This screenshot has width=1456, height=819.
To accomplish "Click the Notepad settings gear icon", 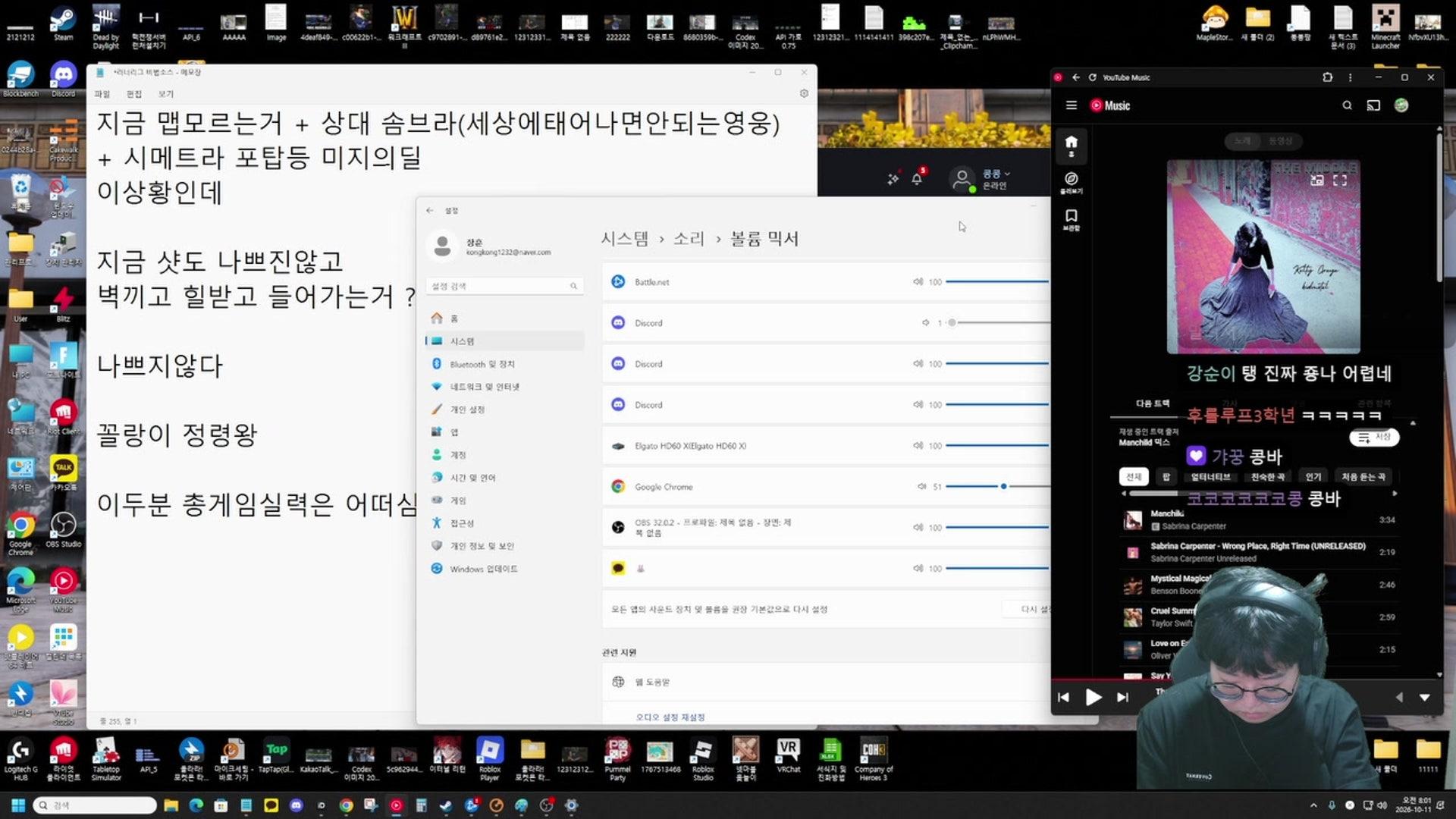I will click(804, 93).
